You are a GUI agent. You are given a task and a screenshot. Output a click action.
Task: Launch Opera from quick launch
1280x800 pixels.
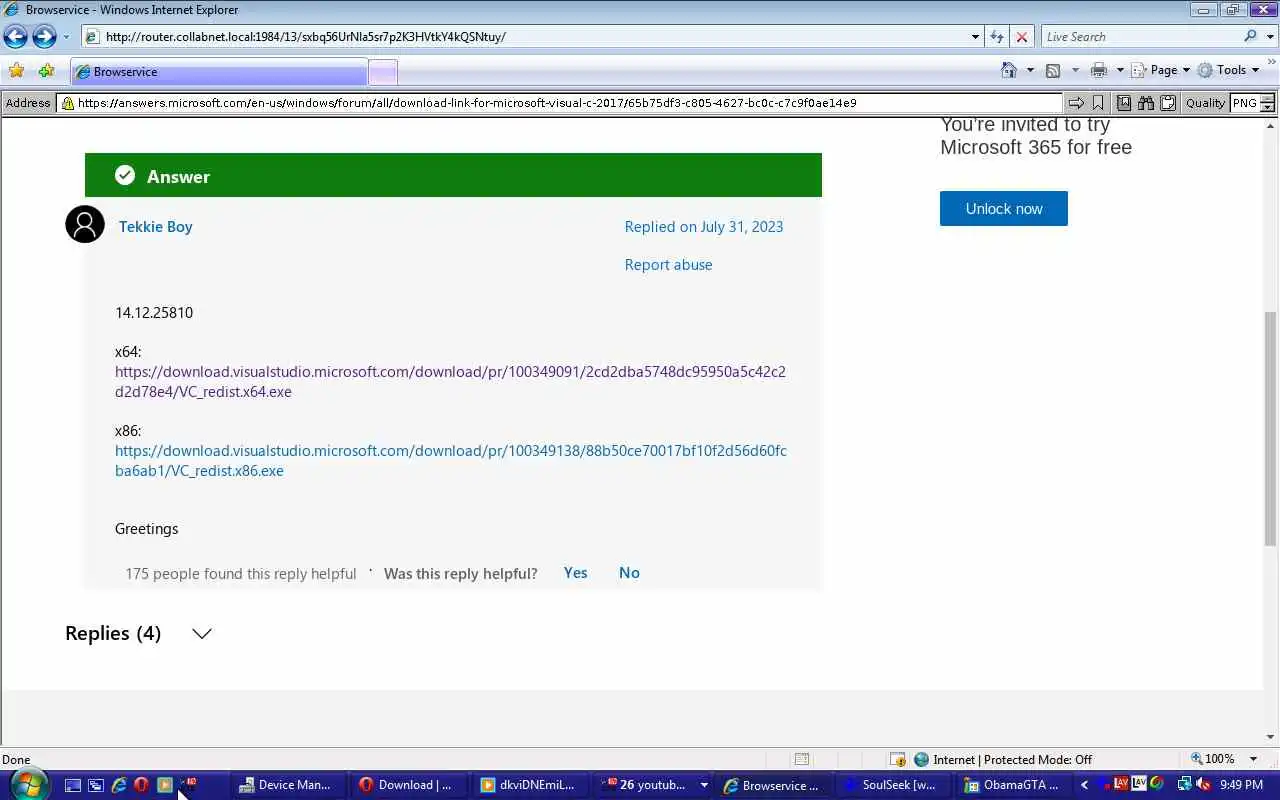pos(141,785)
